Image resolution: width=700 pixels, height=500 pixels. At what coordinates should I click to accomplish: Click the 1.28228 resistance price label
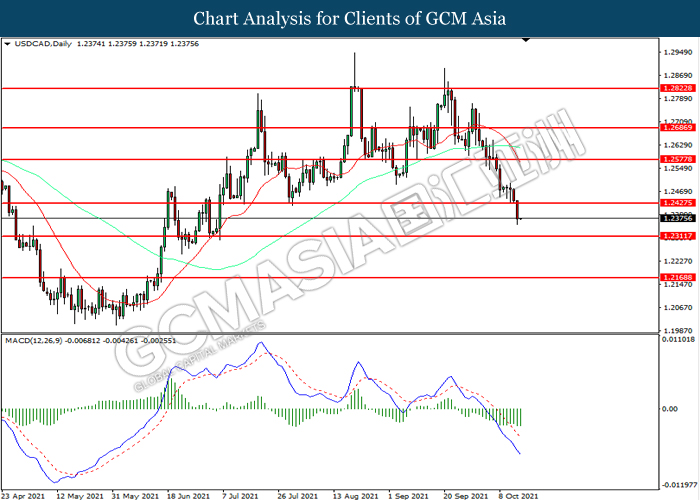(677, 88)
